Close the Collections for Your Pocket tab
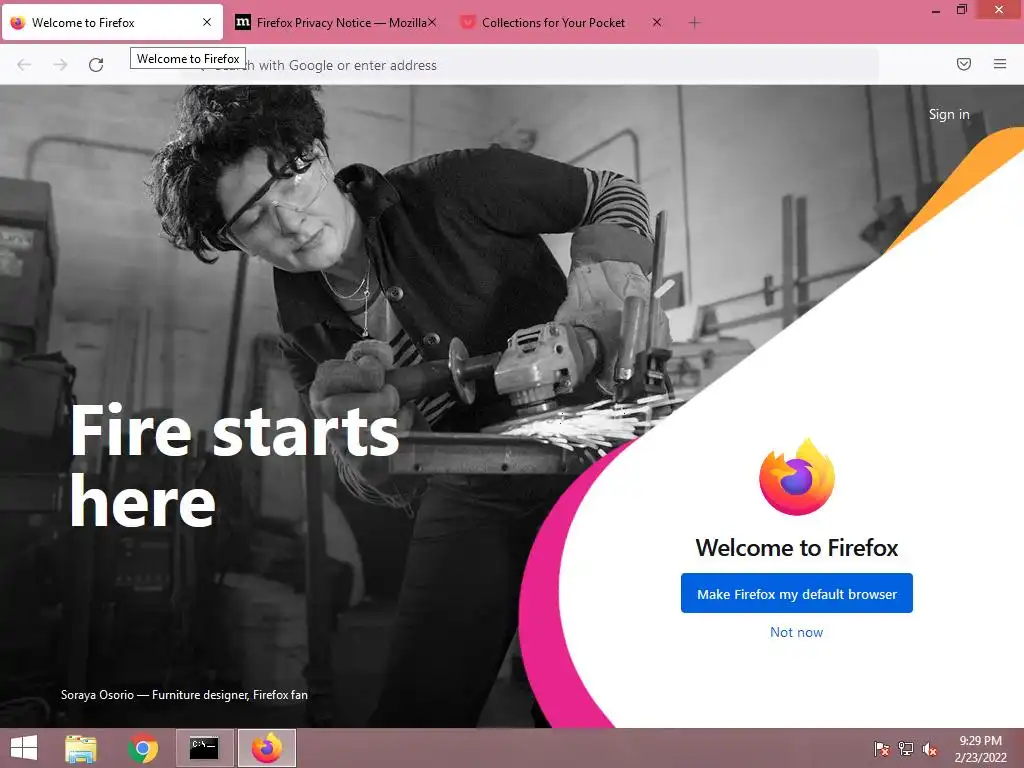The image size is (1024, 768). click(657, 22)
